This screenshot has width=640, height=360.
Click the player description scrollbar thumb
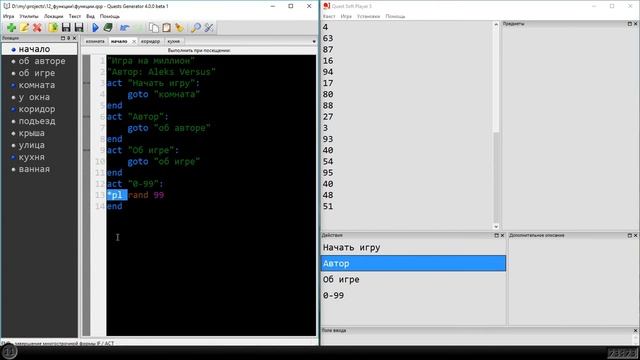coord(496,178)
